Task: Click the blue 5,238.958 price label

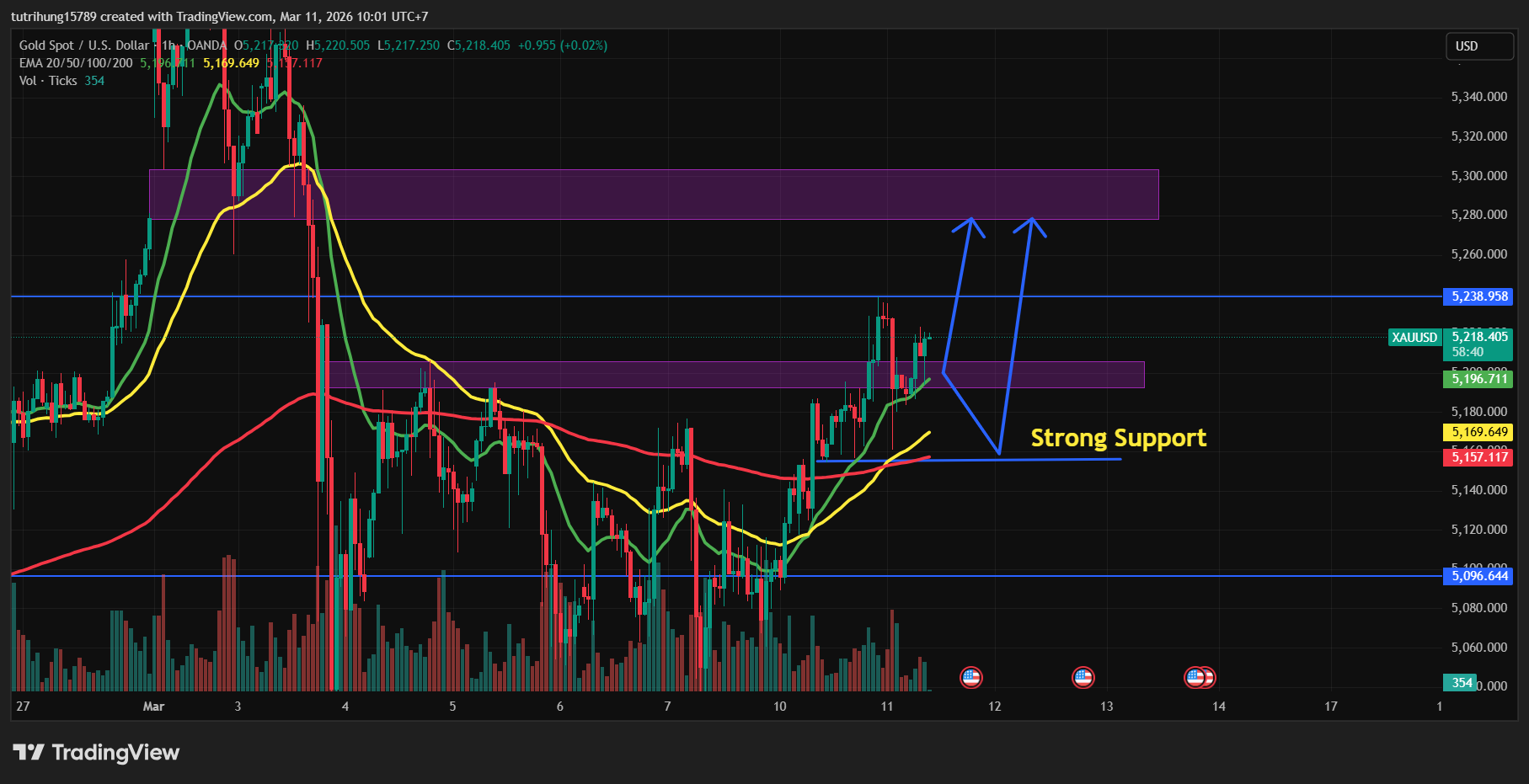Action: [1478, 296]
